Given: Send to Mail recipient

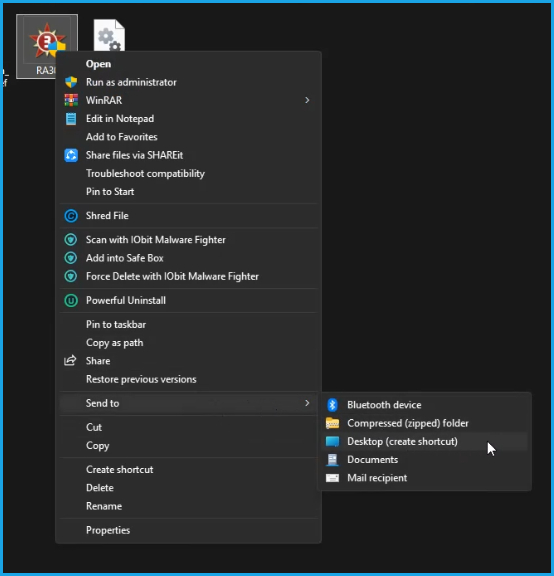Looking at the screenshot, I should (x=424, y=478).
